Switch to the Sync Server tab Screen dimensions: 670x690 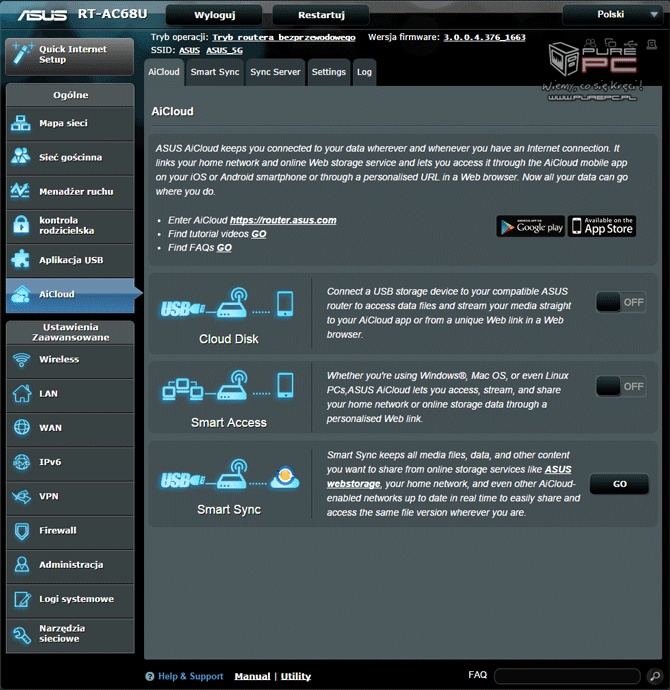pos(275,72)
